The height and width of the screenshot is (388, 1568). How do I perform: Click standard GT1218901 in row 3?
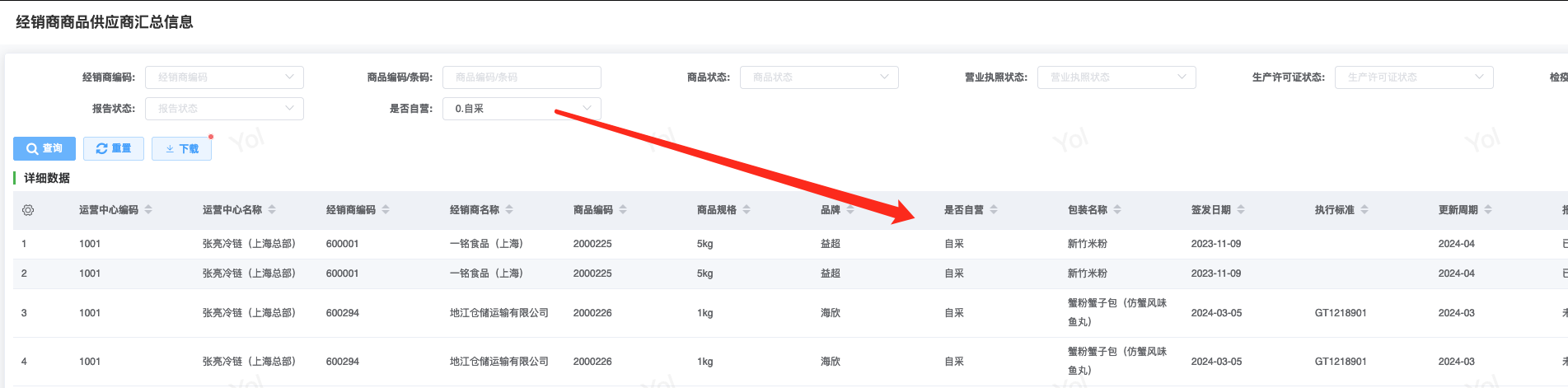(x=1341, y=313)
